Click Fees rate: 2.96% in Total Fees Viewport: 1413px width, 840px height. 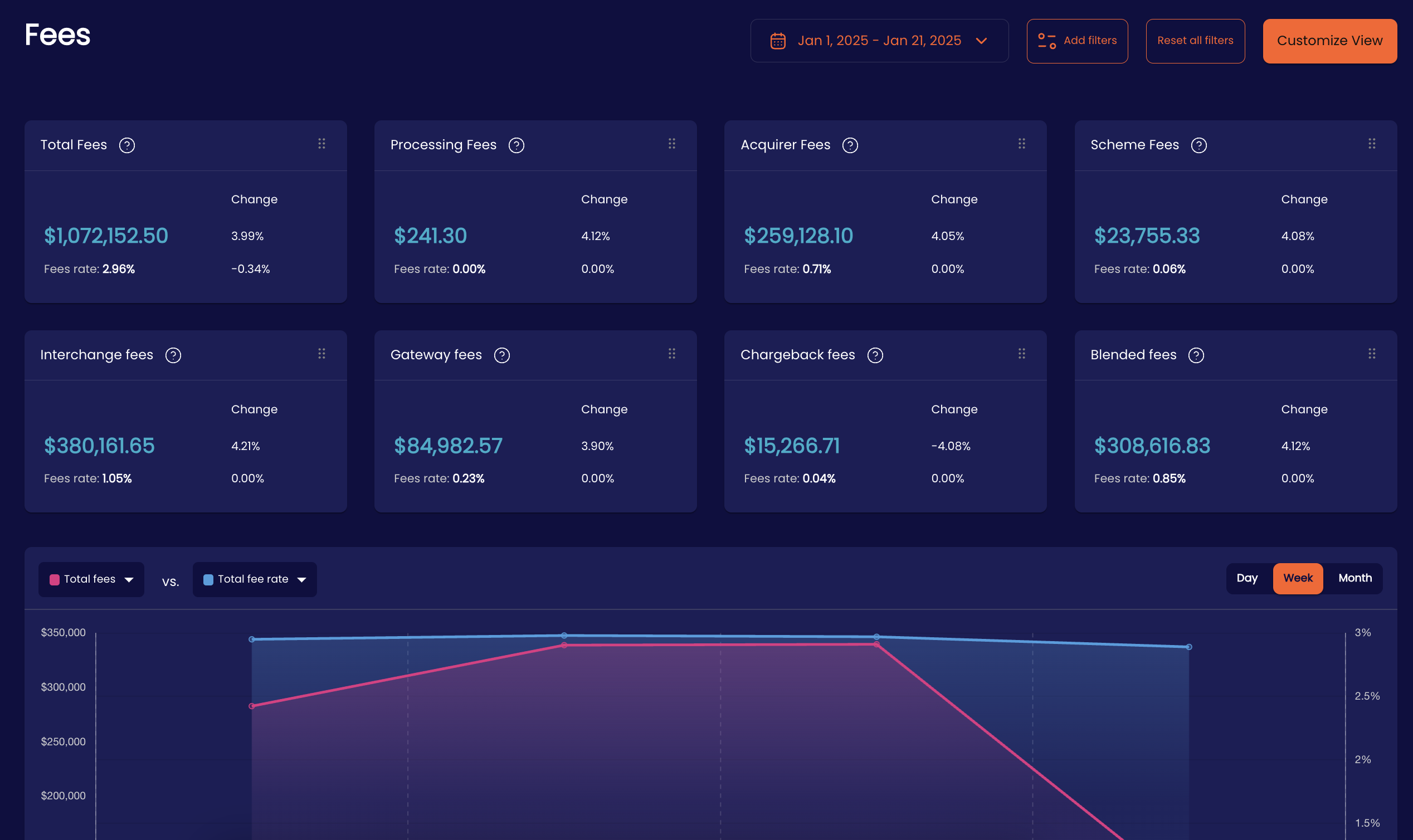90,269
